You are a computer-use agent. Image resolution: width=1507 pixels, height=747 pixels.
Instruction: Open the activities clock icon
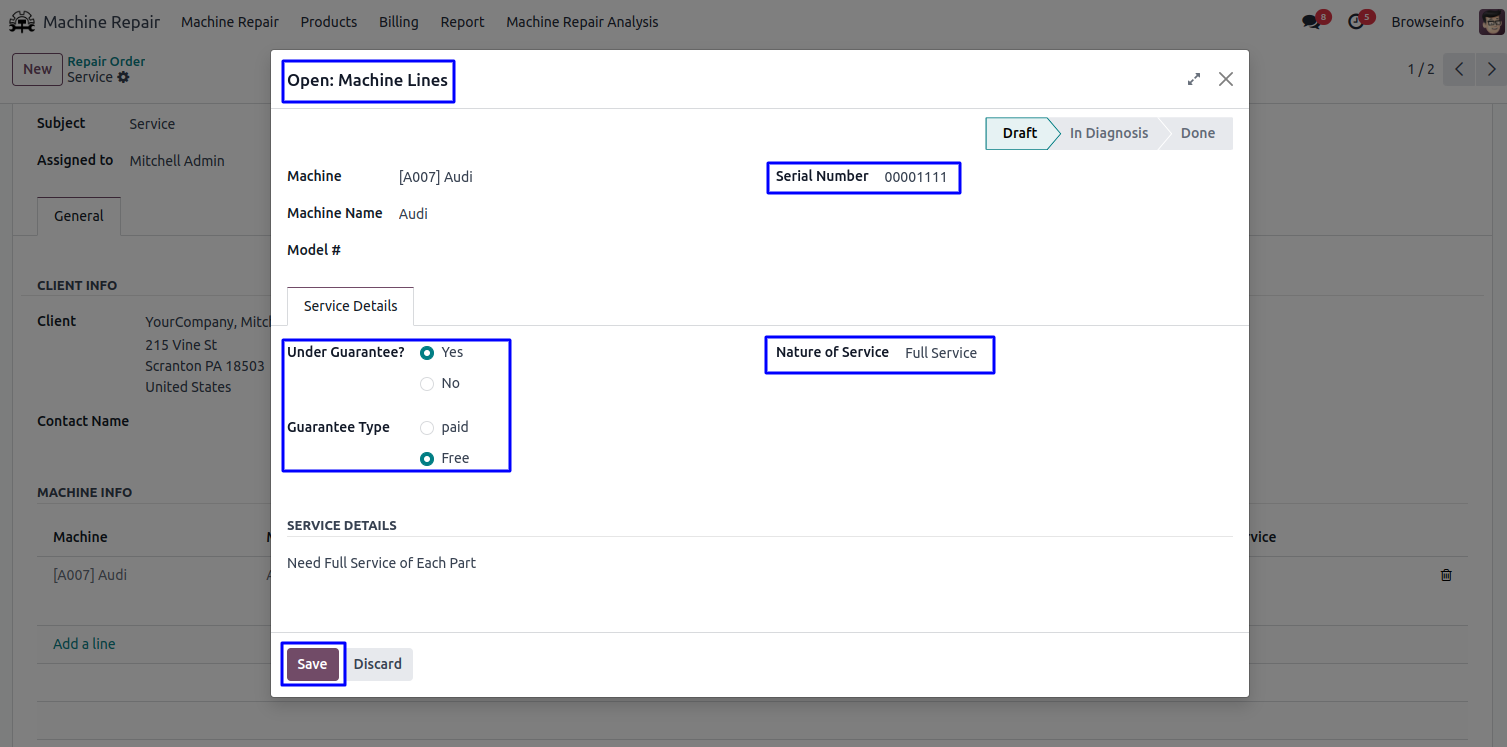[1356, 22]
